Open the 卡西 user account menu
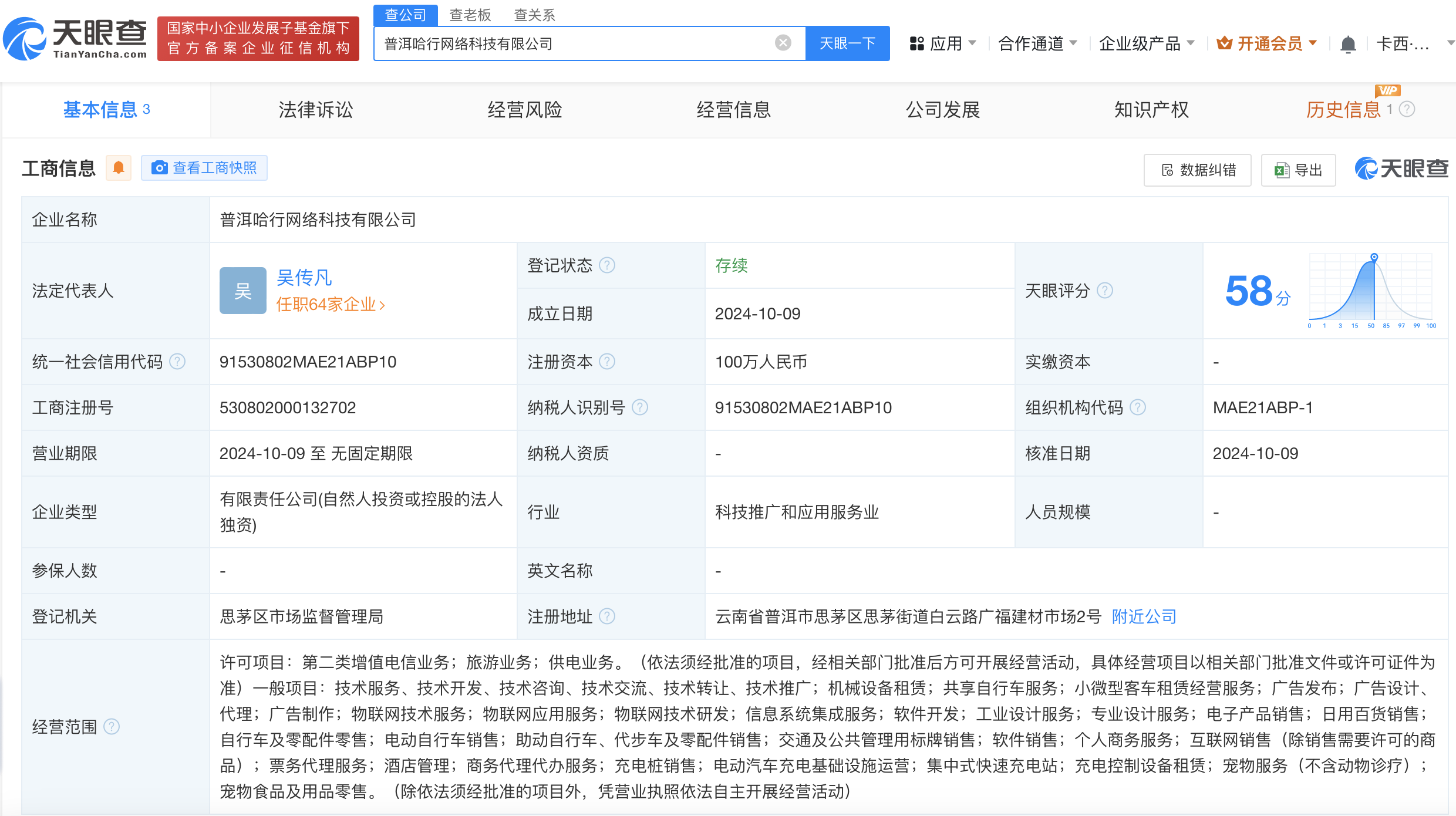 (1415, 43)
